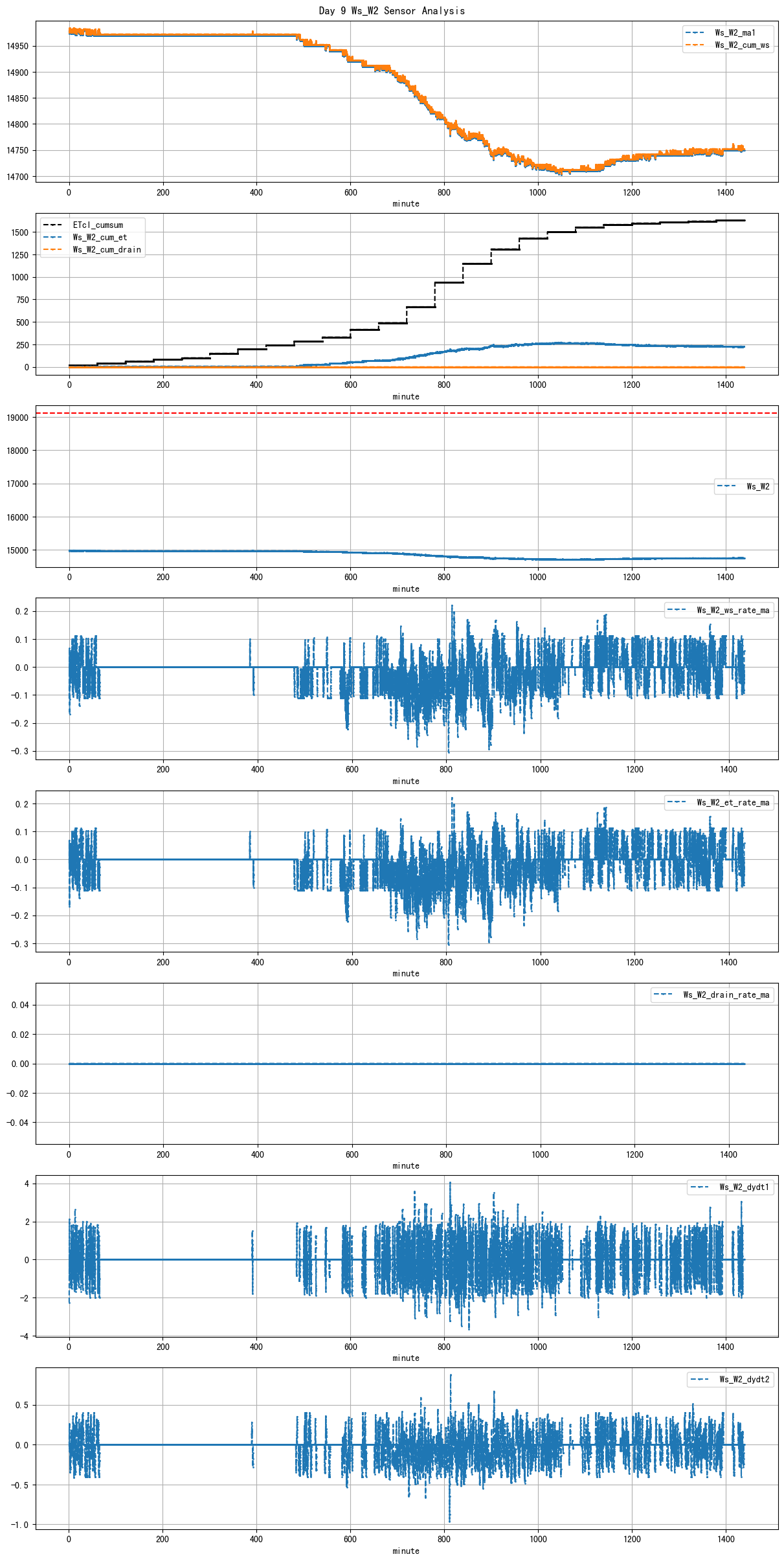The height and width of the screenshot is (1561, 784).
Task: Click the chart title Day 9 Ws_W2 Sensor Analysis
Action: point(392,10)
